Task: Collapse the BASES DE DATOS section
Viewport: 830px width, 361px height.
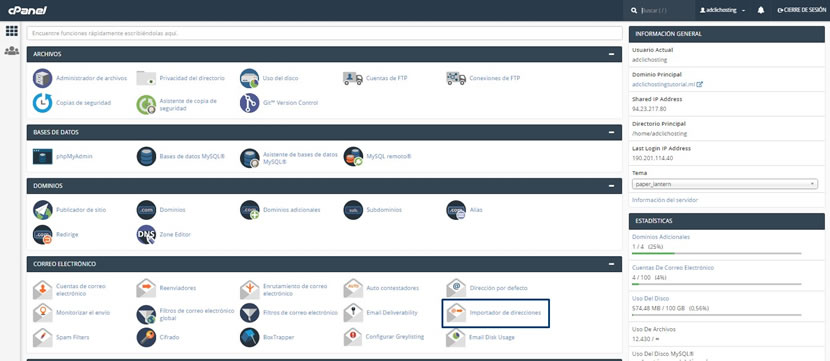Action: 612,132
